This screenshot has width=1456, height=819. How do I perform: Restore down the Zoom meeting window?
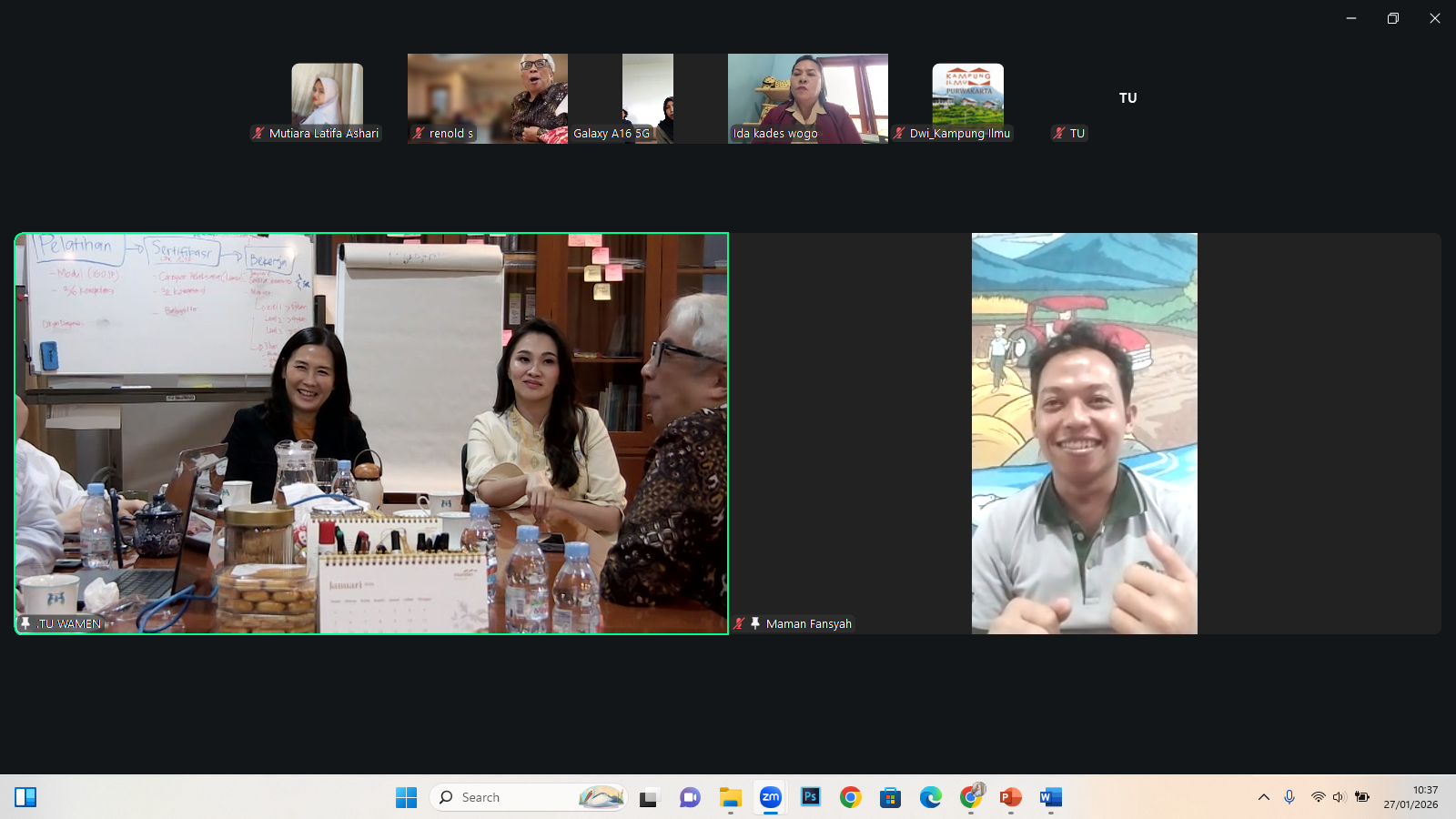coord(1392,18)
